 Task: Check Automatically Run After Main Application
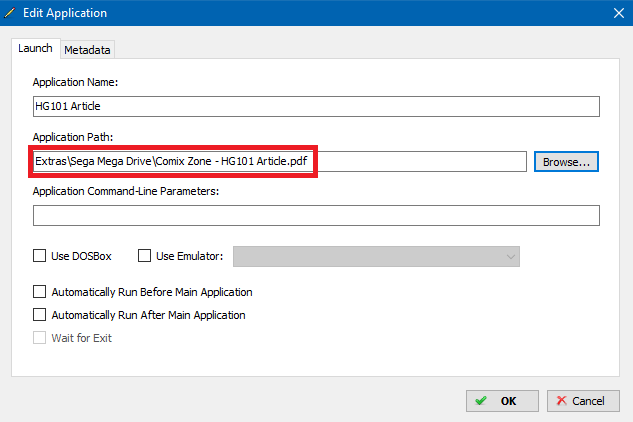(39, 315)
